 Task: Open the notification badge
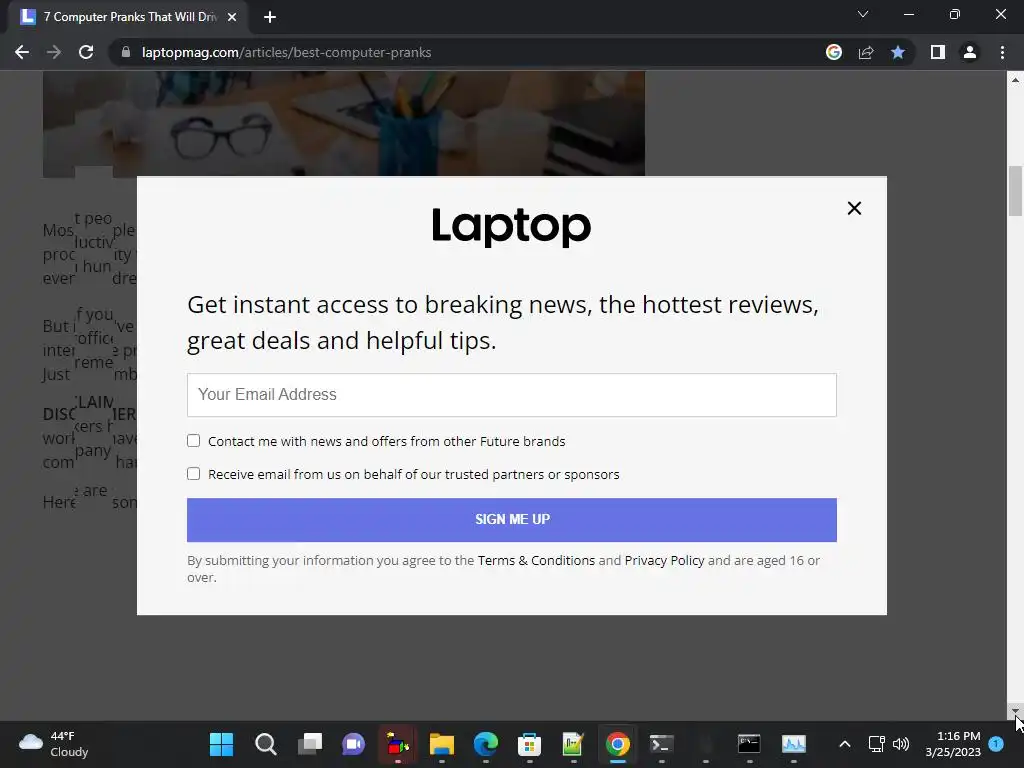tap(996, 743)
